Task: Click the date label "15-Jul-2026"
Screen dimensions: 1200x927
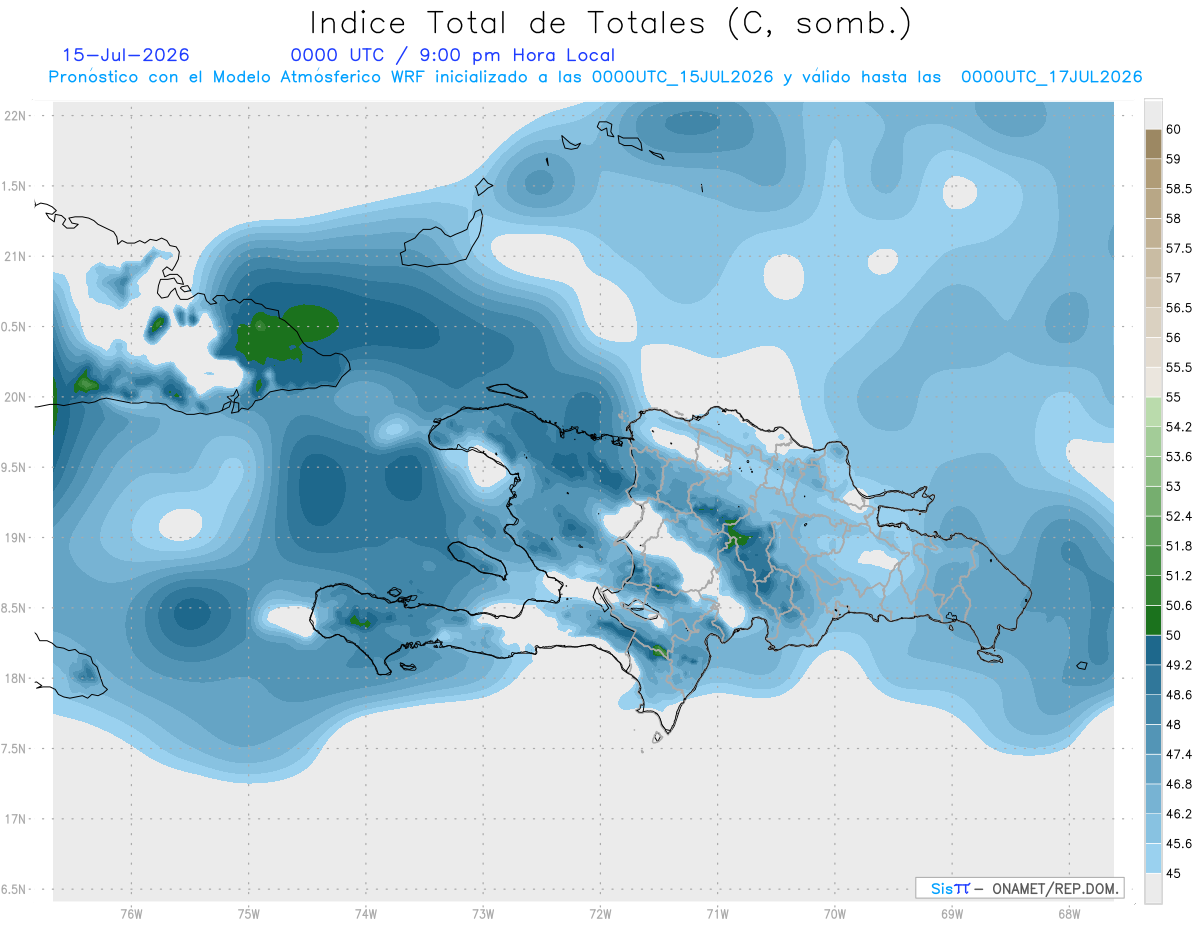Action: [126, 55]
